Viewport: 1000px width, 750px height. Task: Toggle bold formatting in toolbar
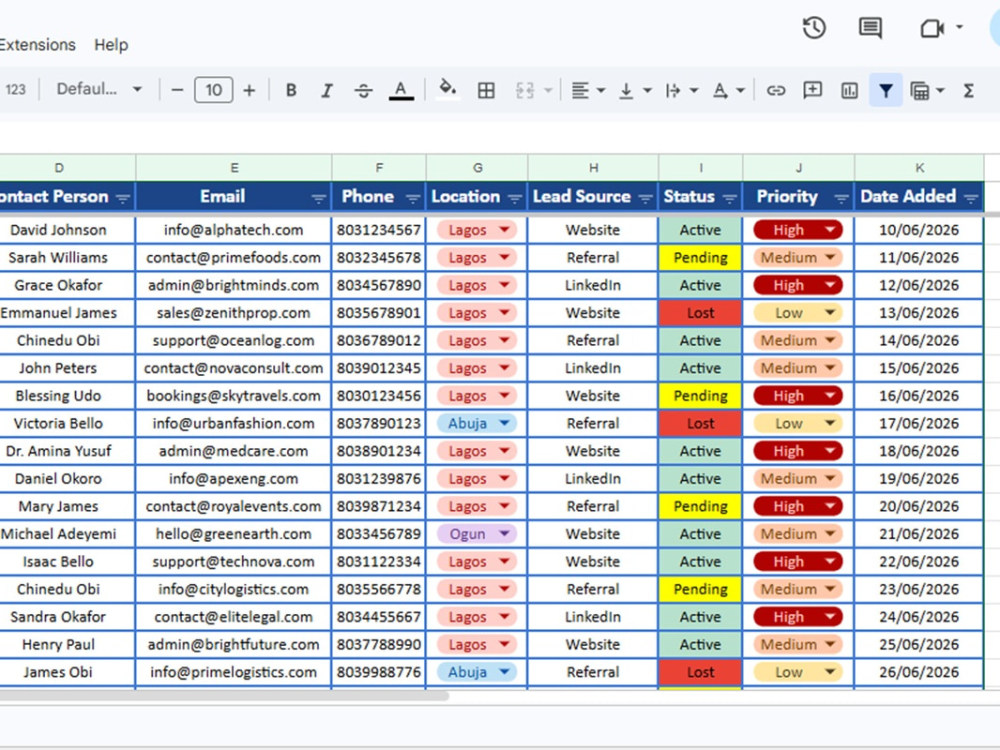pyautogui.click(x=291, y=91)
